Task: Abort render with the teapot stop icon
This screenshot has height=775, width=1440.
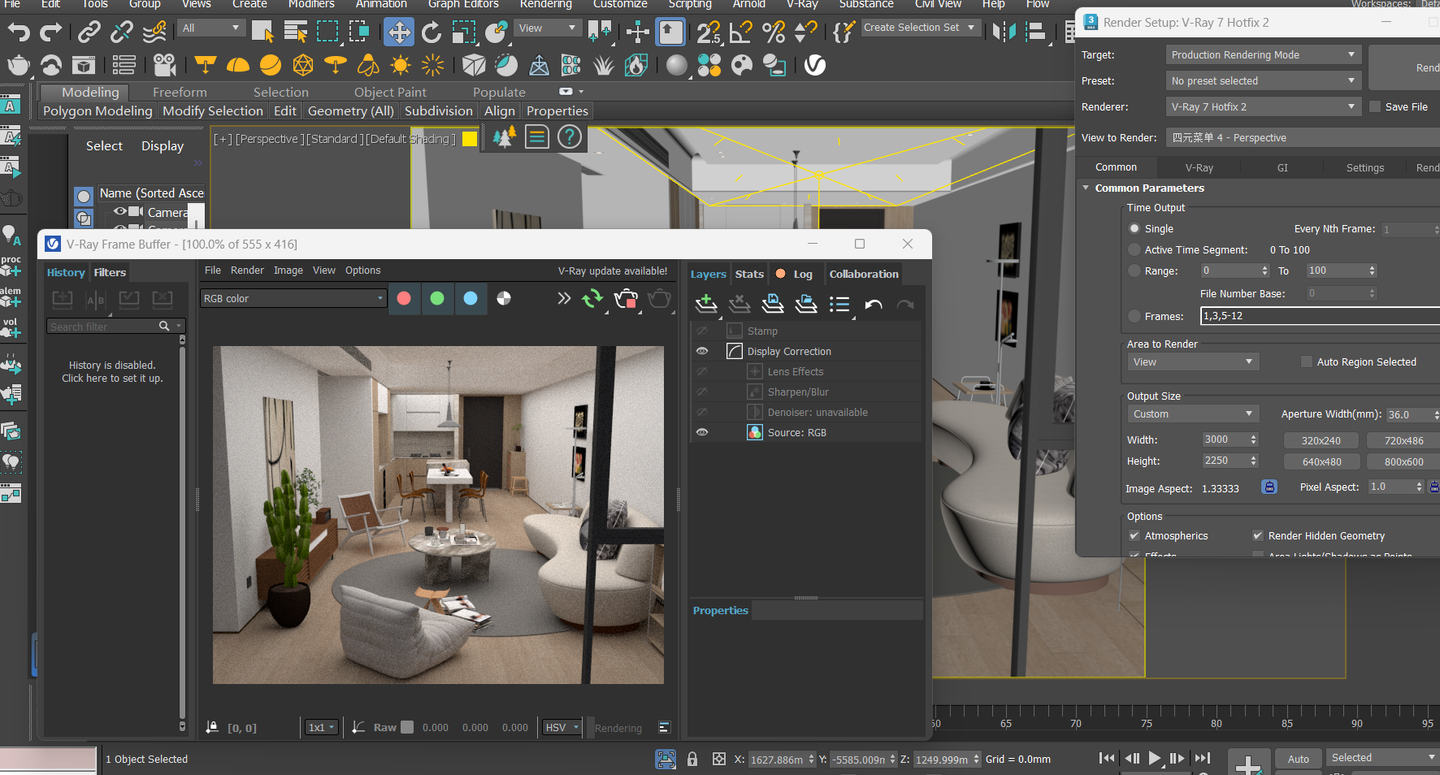Action: (626, 298)
